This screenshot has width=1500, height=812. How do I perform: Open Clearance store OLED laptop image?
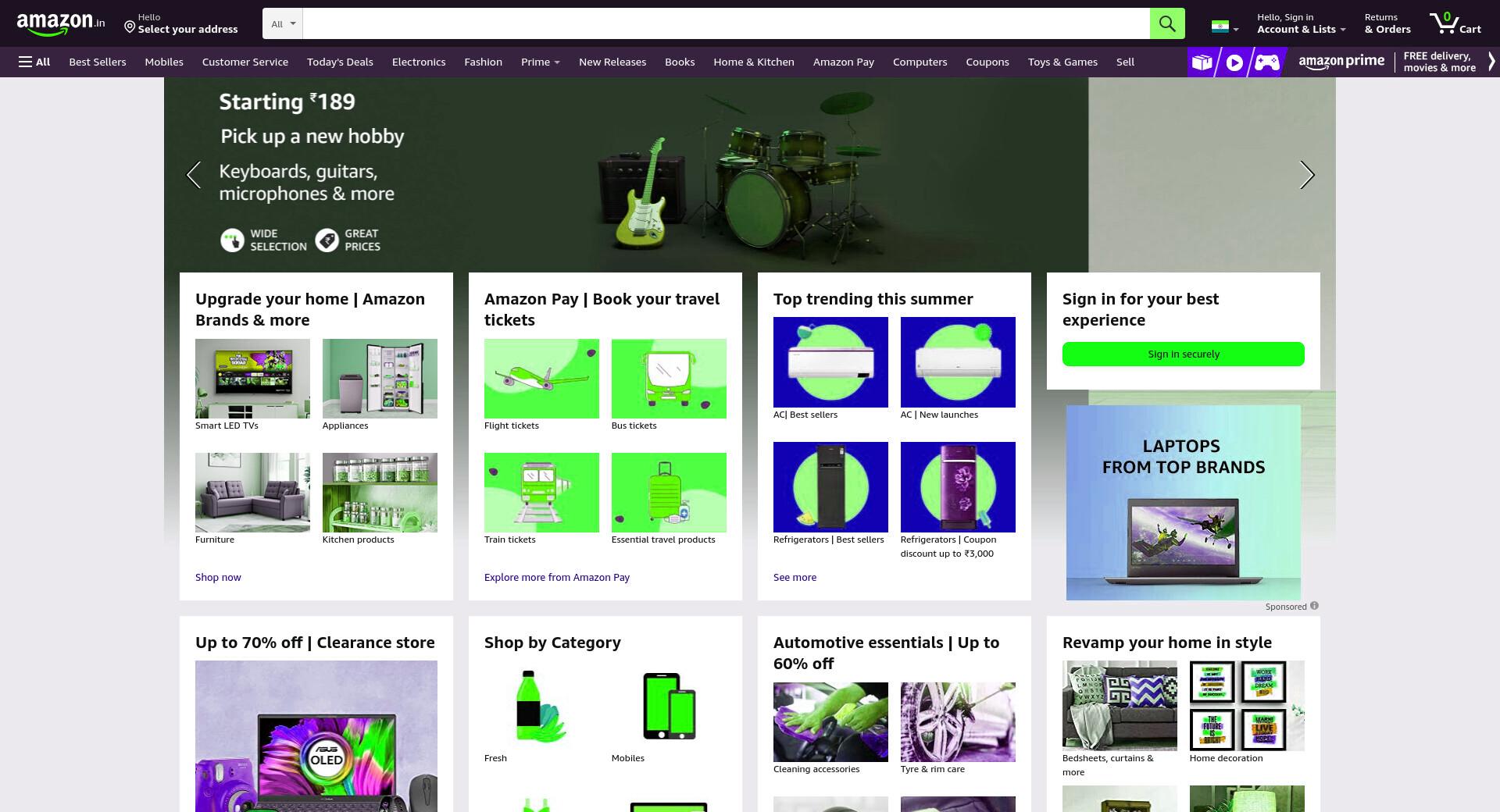click(x=316, y=736)
